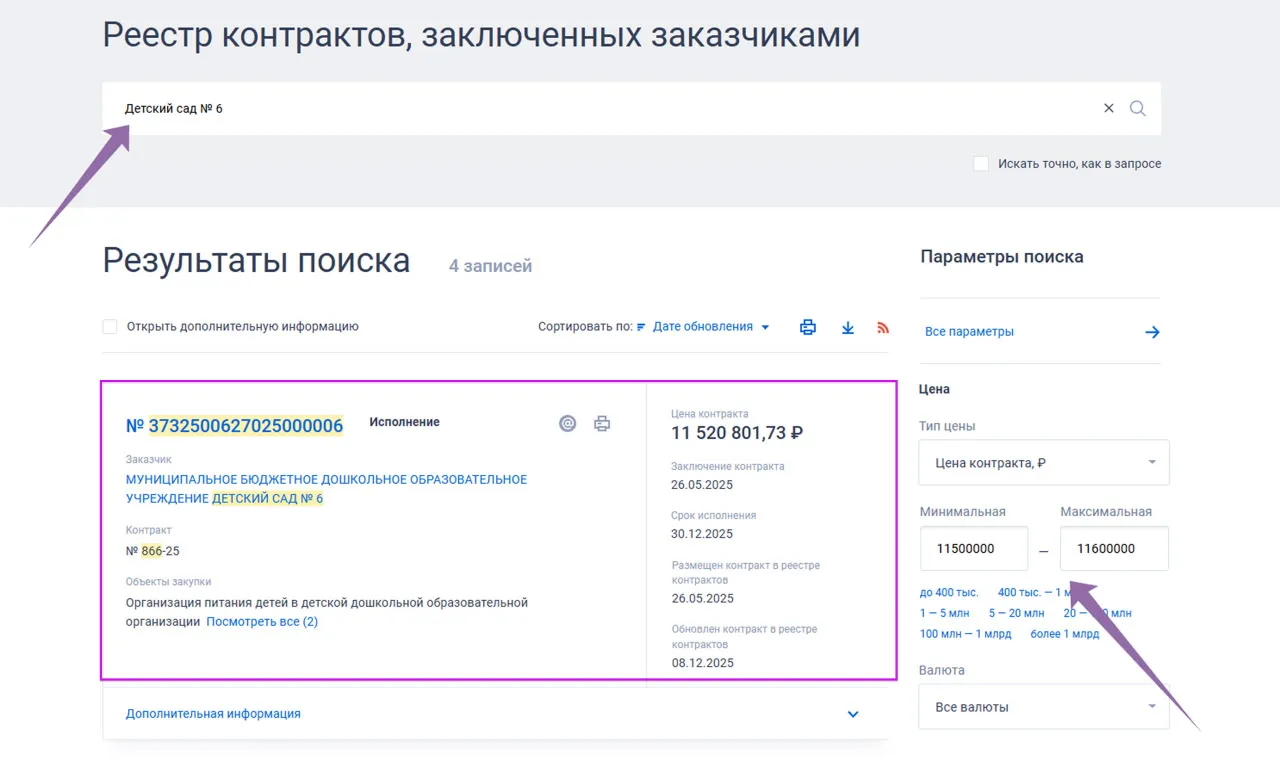Click the email subscription icon on contract card
The image size is (1280, 760).
click(x=567, y=424)
